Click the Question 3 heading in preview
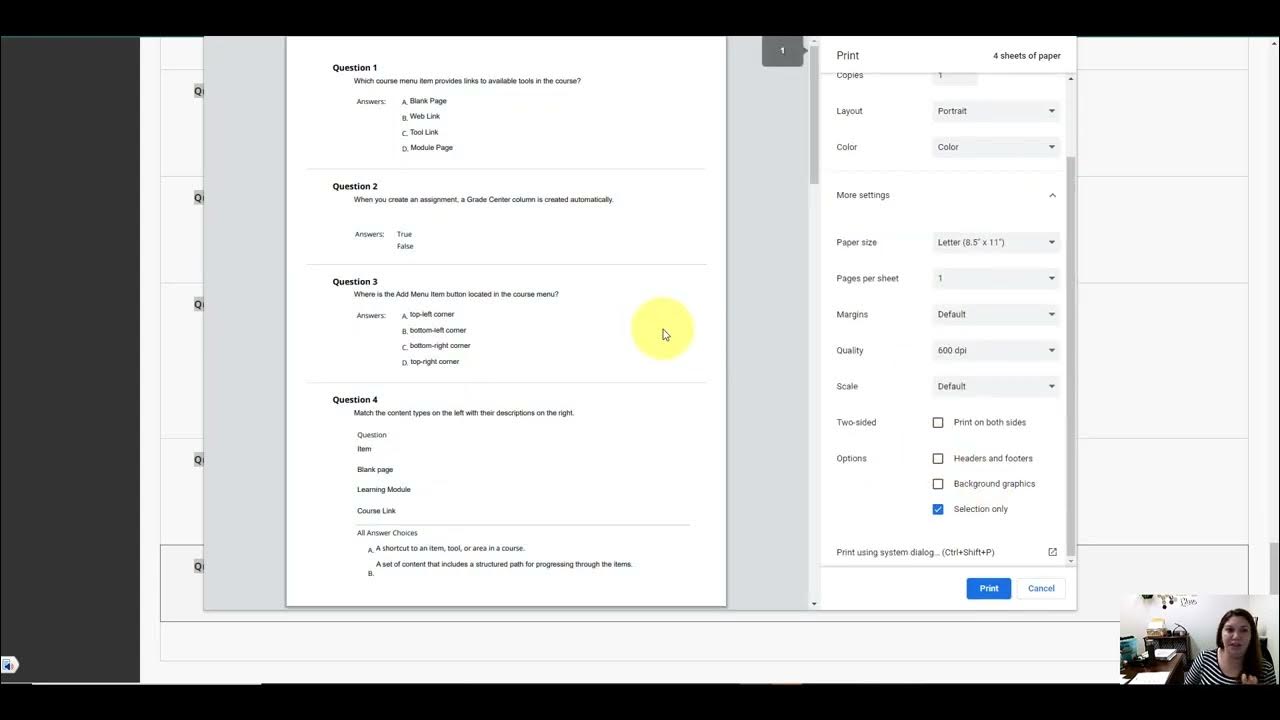Screen dimensions: 1280x720 click(355, 282)
